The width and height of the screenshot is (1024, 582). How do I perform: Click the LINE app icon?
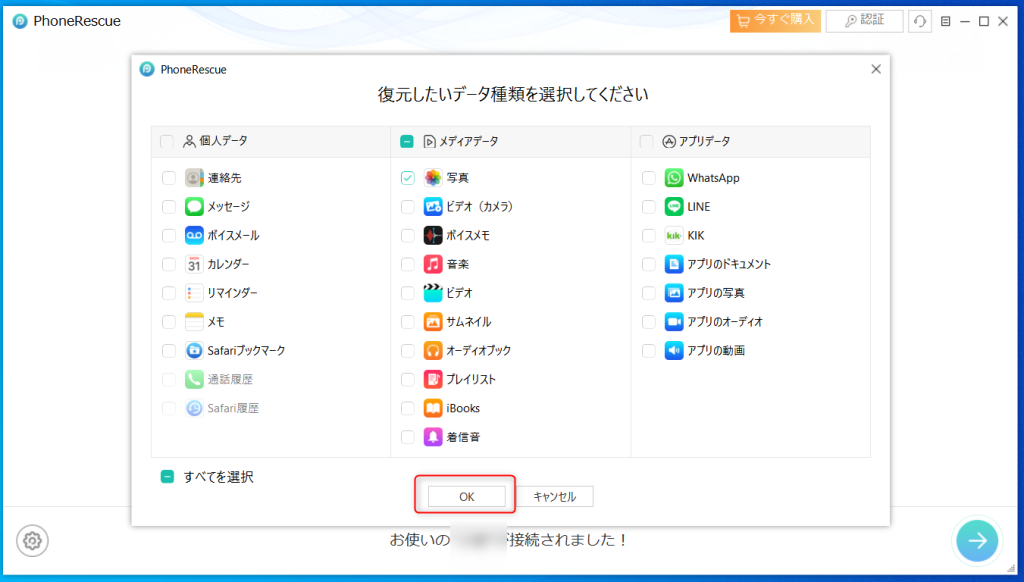tap(674, 206)
